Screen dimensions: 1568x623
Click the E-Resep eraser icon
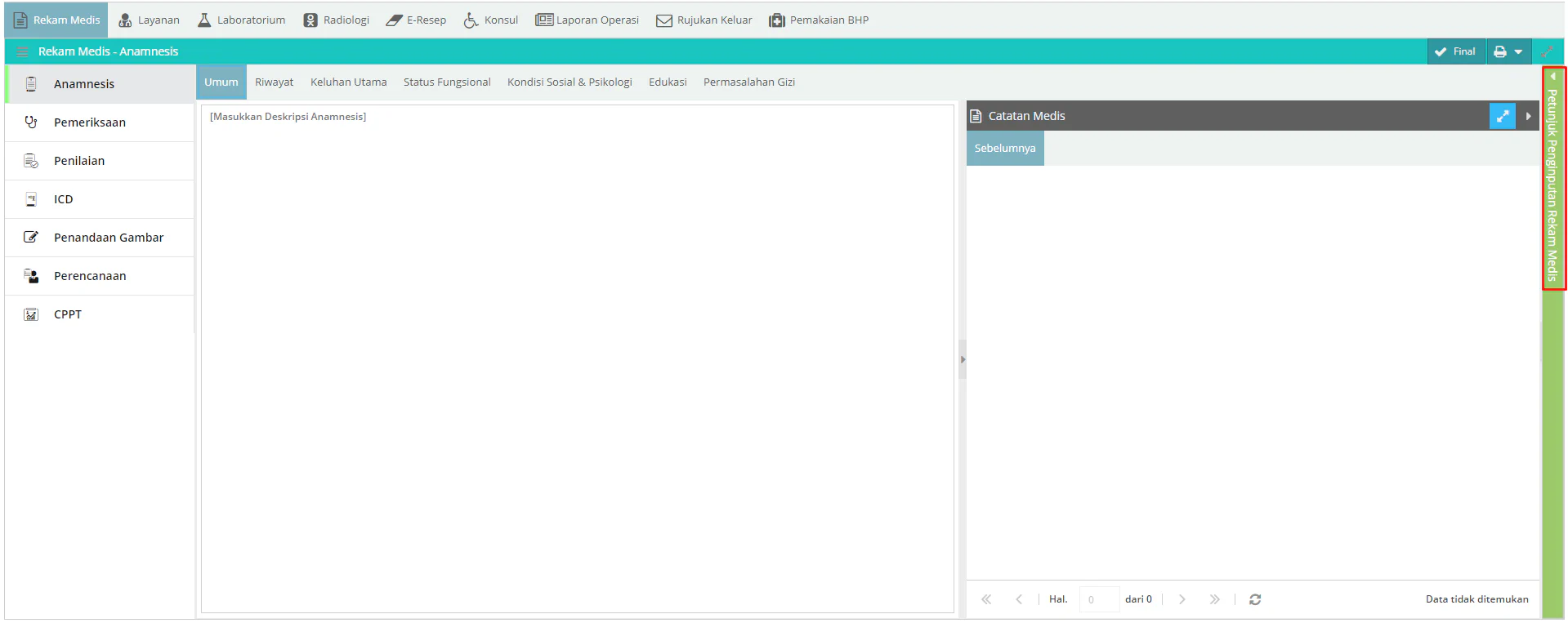point(395,20)
